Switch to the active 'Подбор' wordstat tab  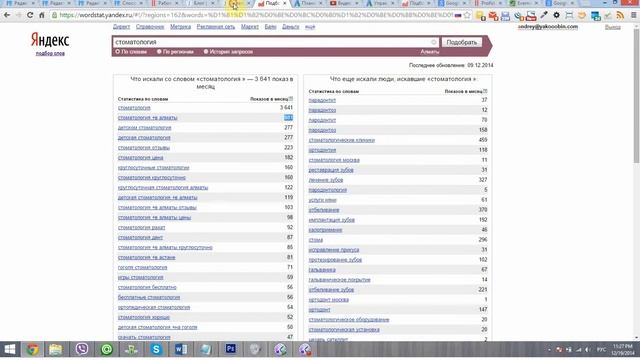click(272, 4)
